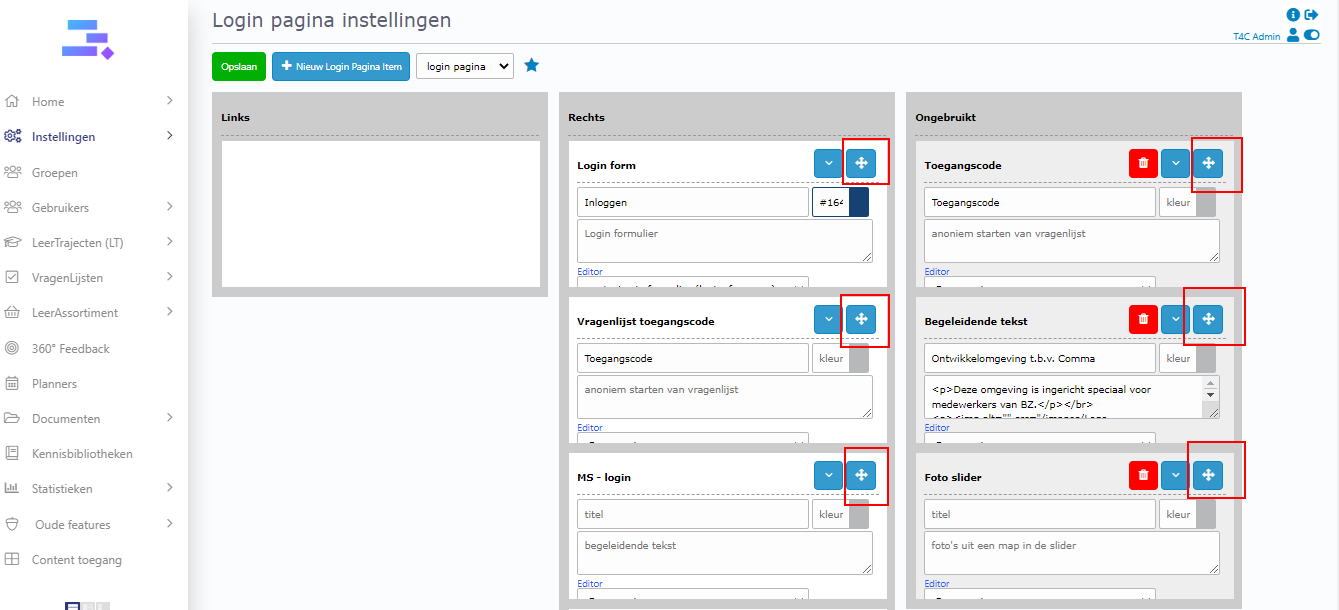
Task: Delete Begeleidende tekst using the trash button
Action: tap(1143, 320)
